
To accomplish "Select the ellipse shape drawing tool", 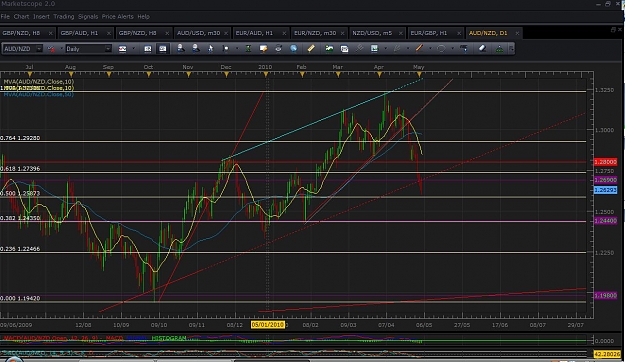I will [x=441, y=49].
